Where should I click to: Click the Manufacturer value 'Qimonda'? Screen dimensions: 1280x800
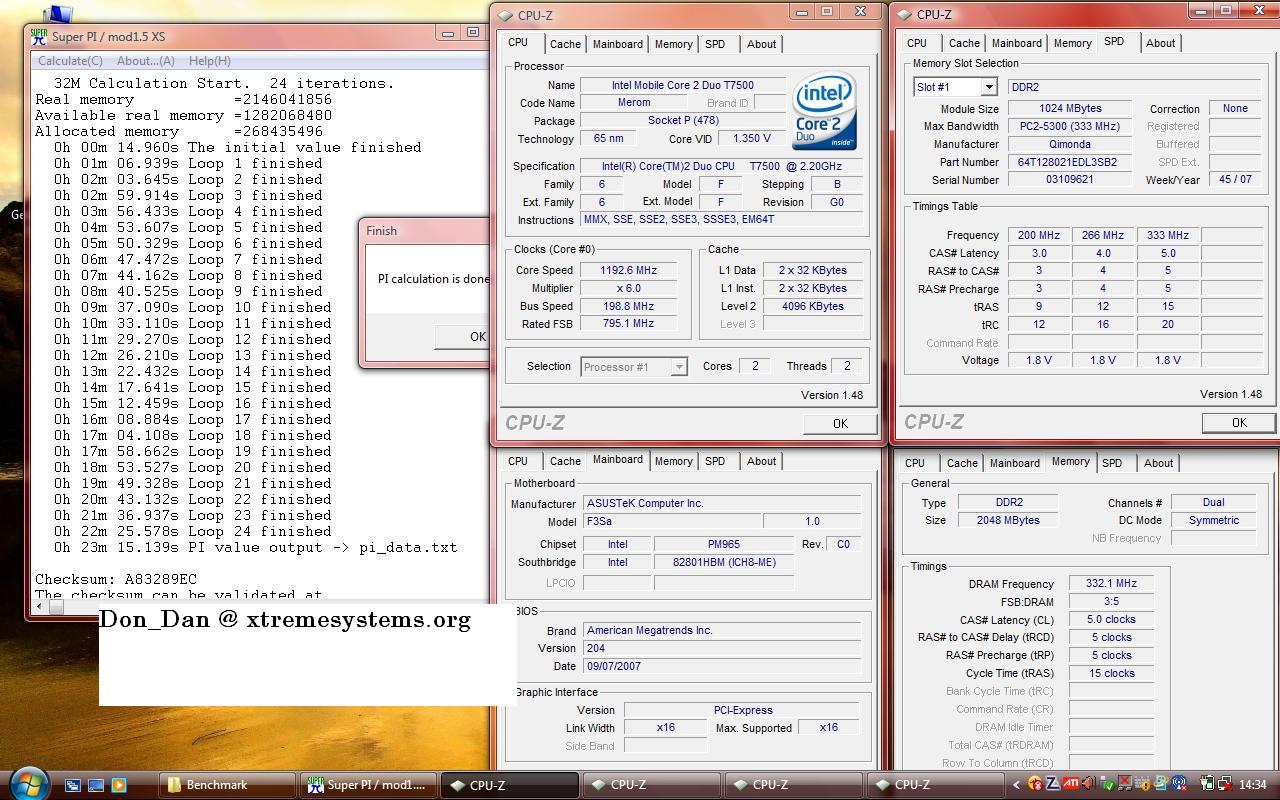pyautogui.click(x=1069, y=144)
